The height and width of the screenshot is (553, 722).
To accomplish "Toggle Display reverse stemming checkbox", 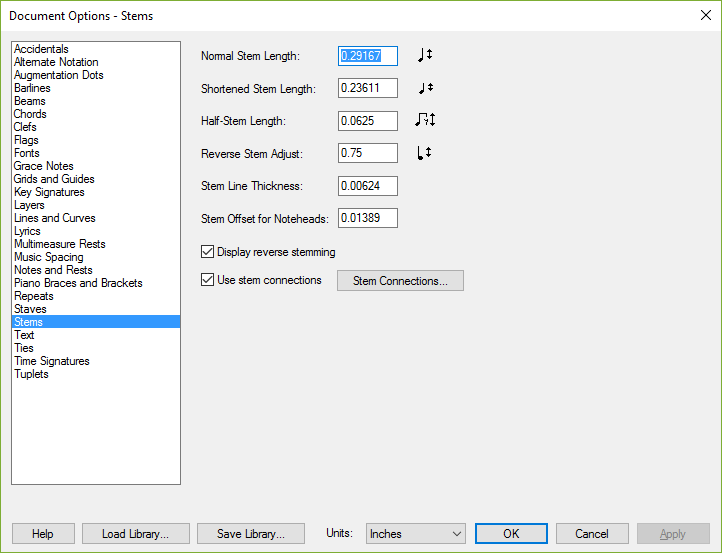I will coord(207,252).
